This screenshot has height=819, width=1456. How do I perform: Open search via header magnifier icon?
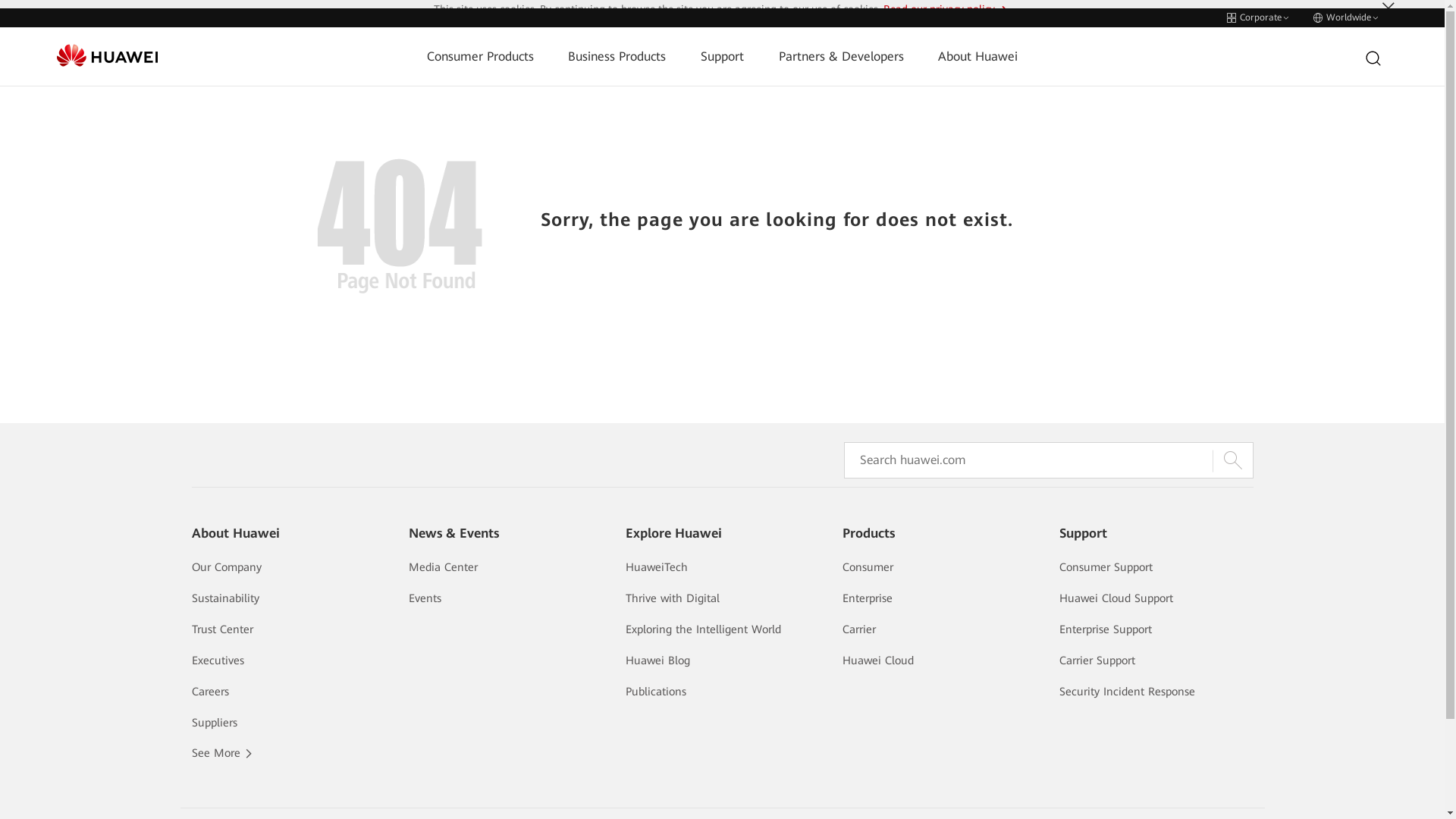pos(1373,58)
